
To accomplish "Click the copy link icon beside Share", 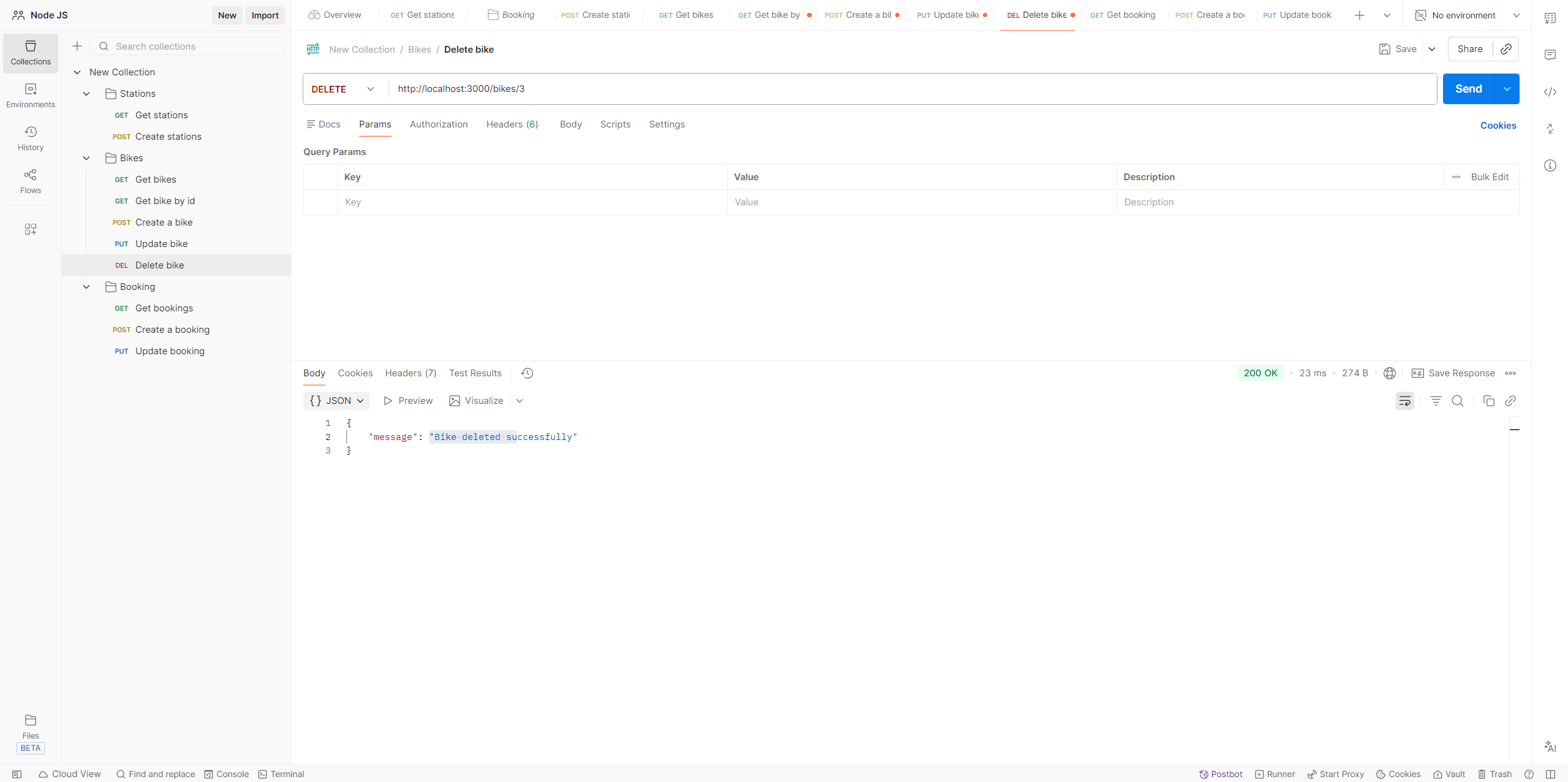I will point(1506,49).
